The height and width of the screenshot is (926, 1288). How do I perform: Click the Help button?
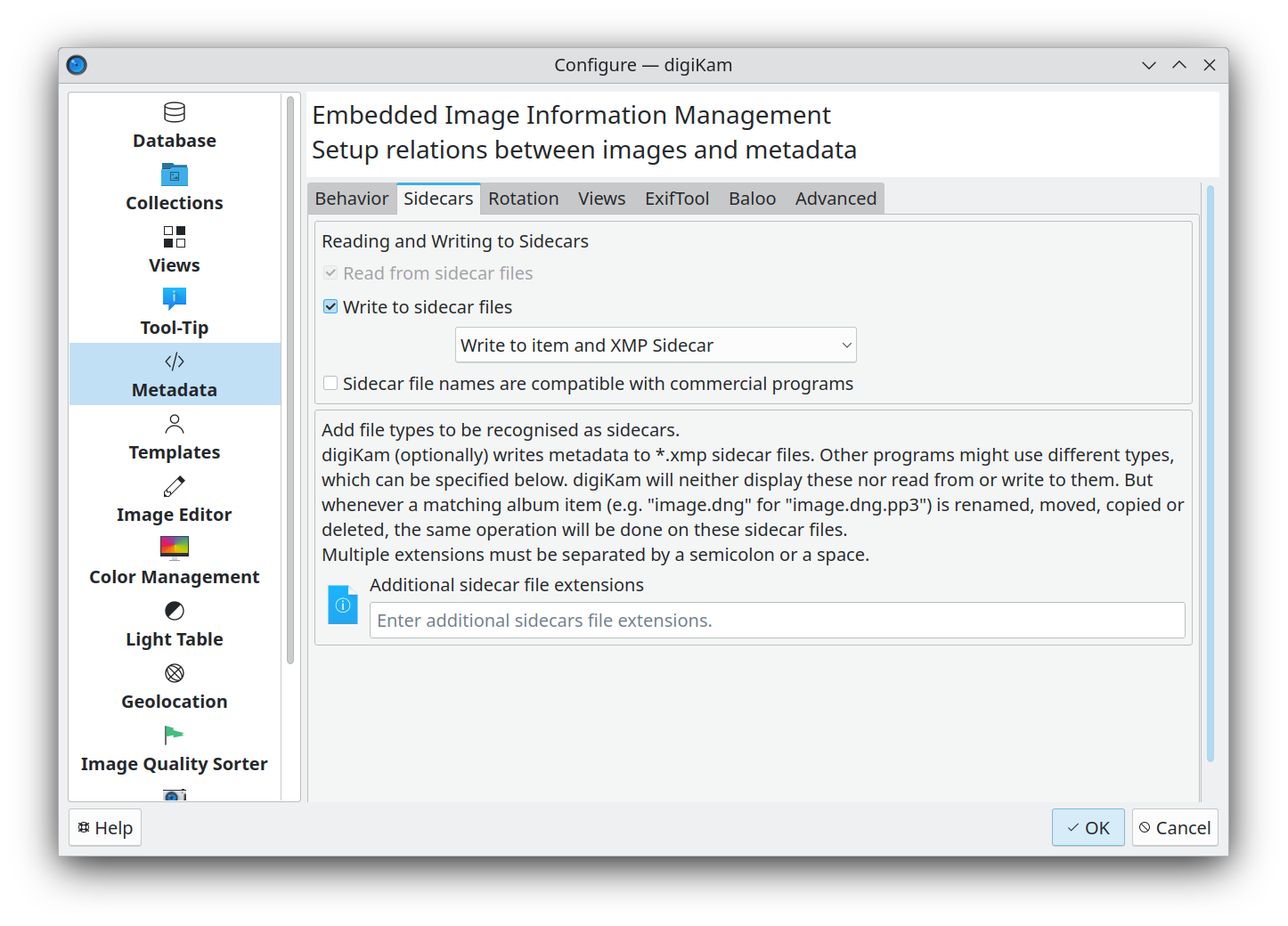click(105, 828)
